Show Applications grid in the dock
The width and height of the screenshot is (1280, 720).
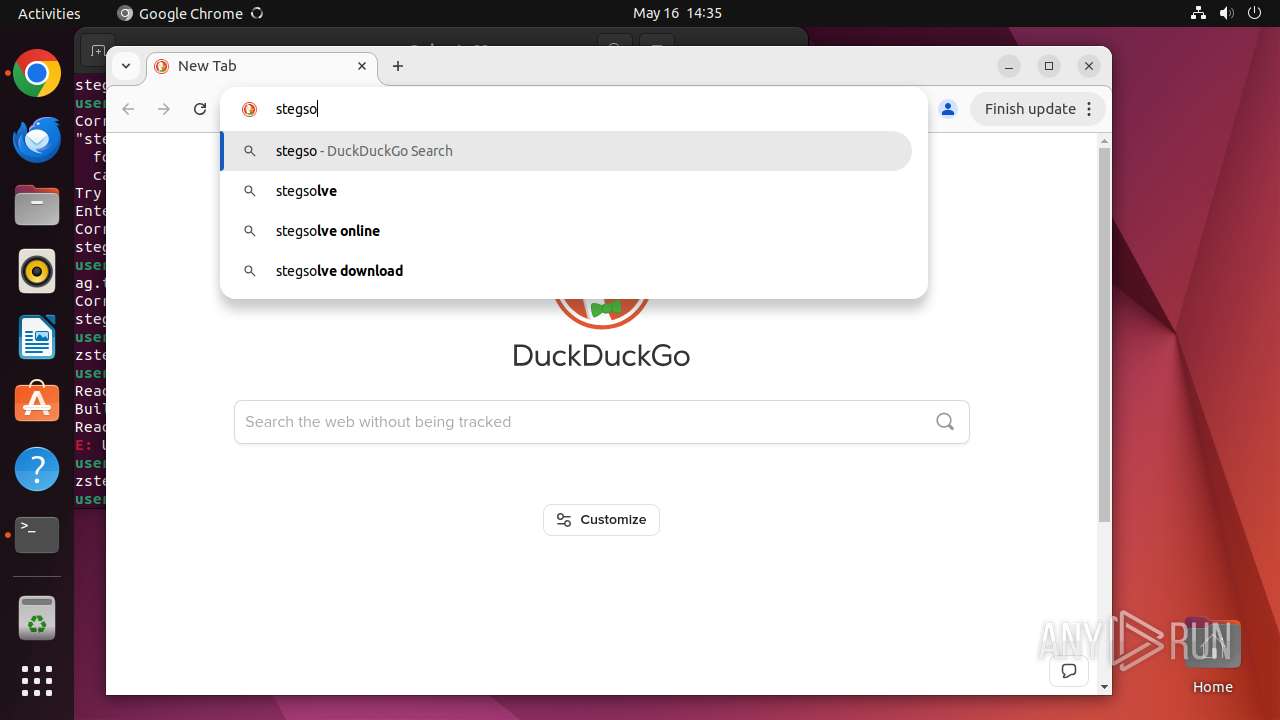(37, 681)
